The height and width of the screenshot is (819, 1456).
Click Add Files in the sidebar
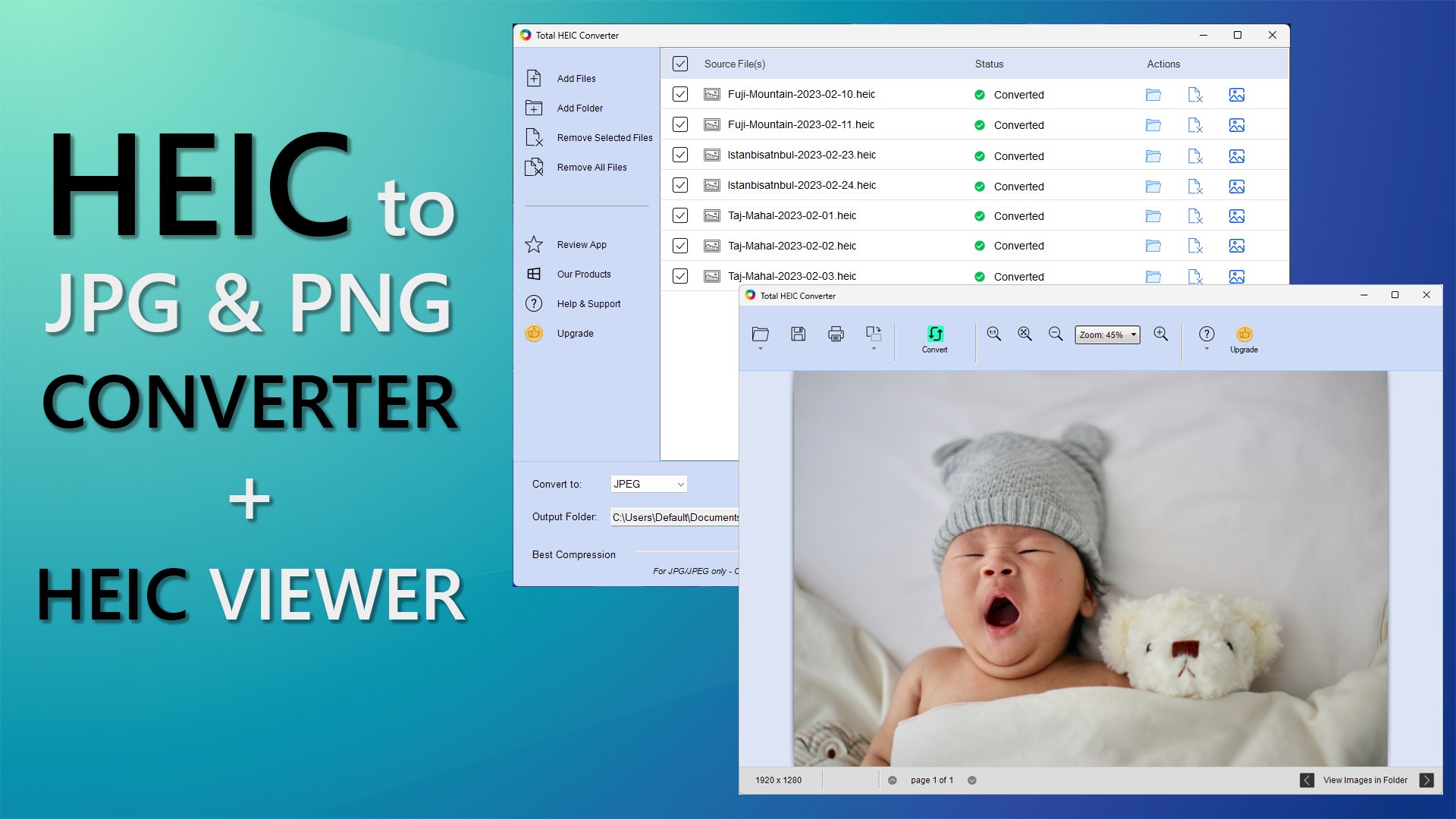click(576, 78)
